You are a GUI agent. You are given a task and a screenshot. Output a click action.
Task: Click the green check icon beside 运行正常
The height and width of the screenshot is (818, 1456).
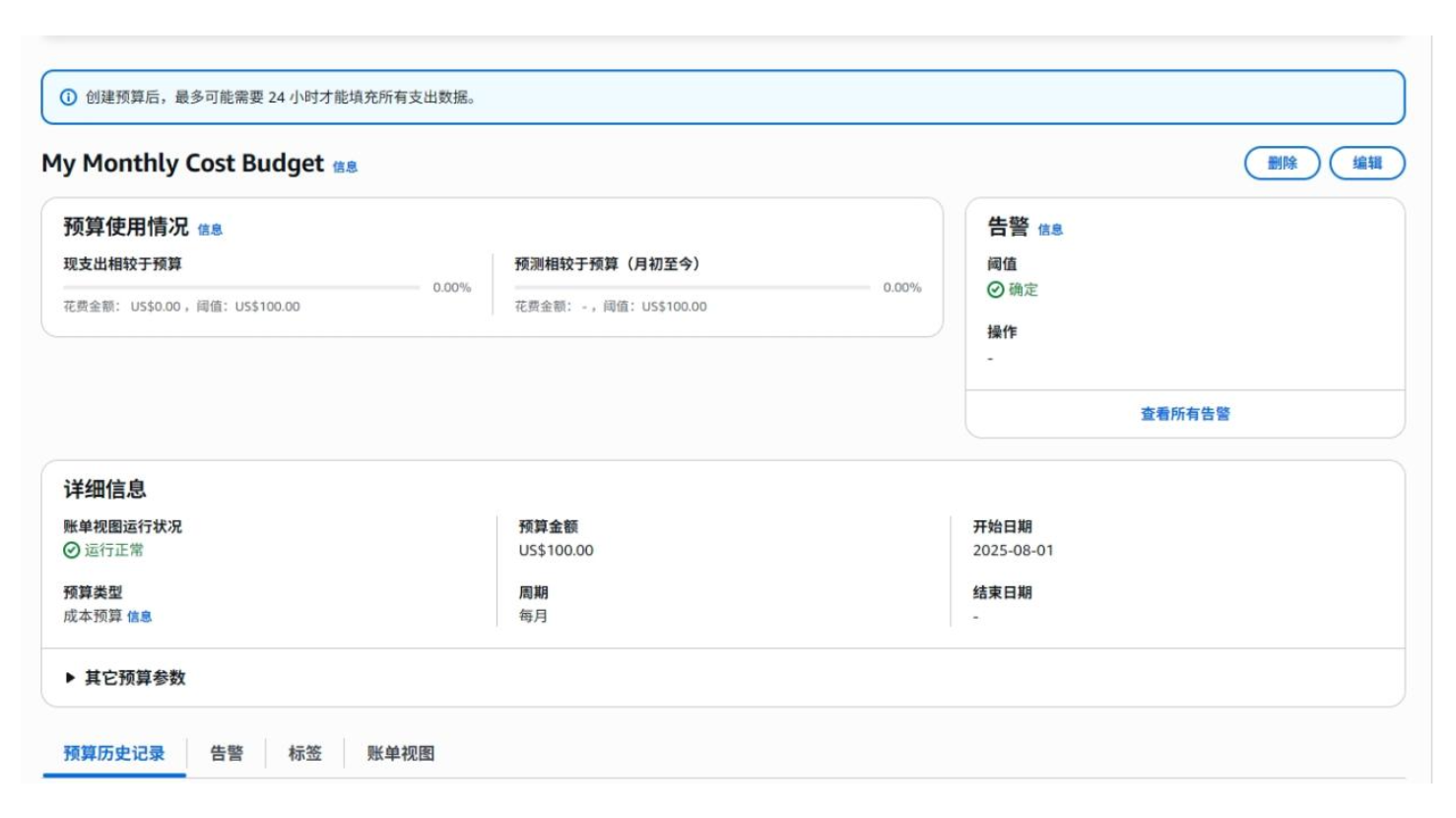pos(71,551)
